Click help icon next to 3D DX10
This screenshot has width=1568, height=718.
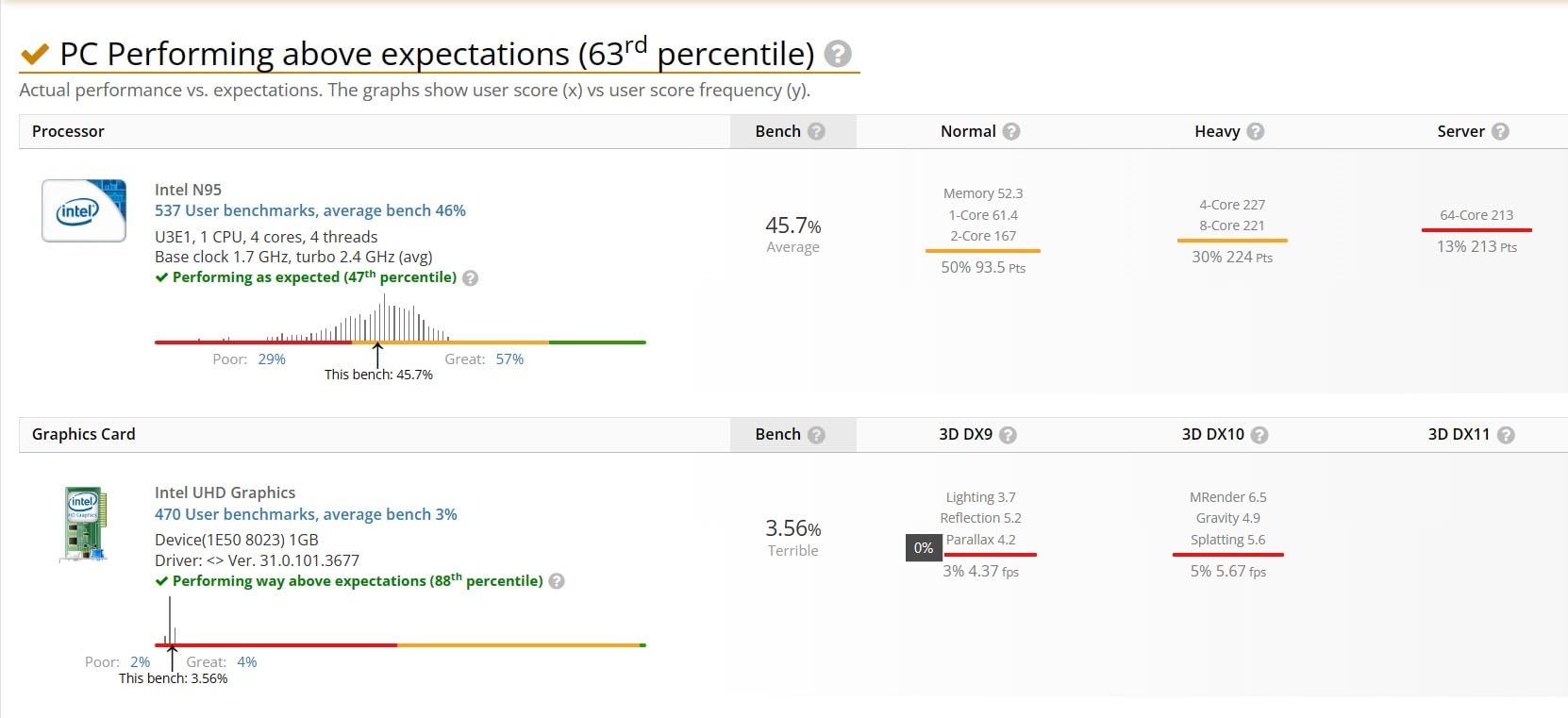coord(1259,435)
